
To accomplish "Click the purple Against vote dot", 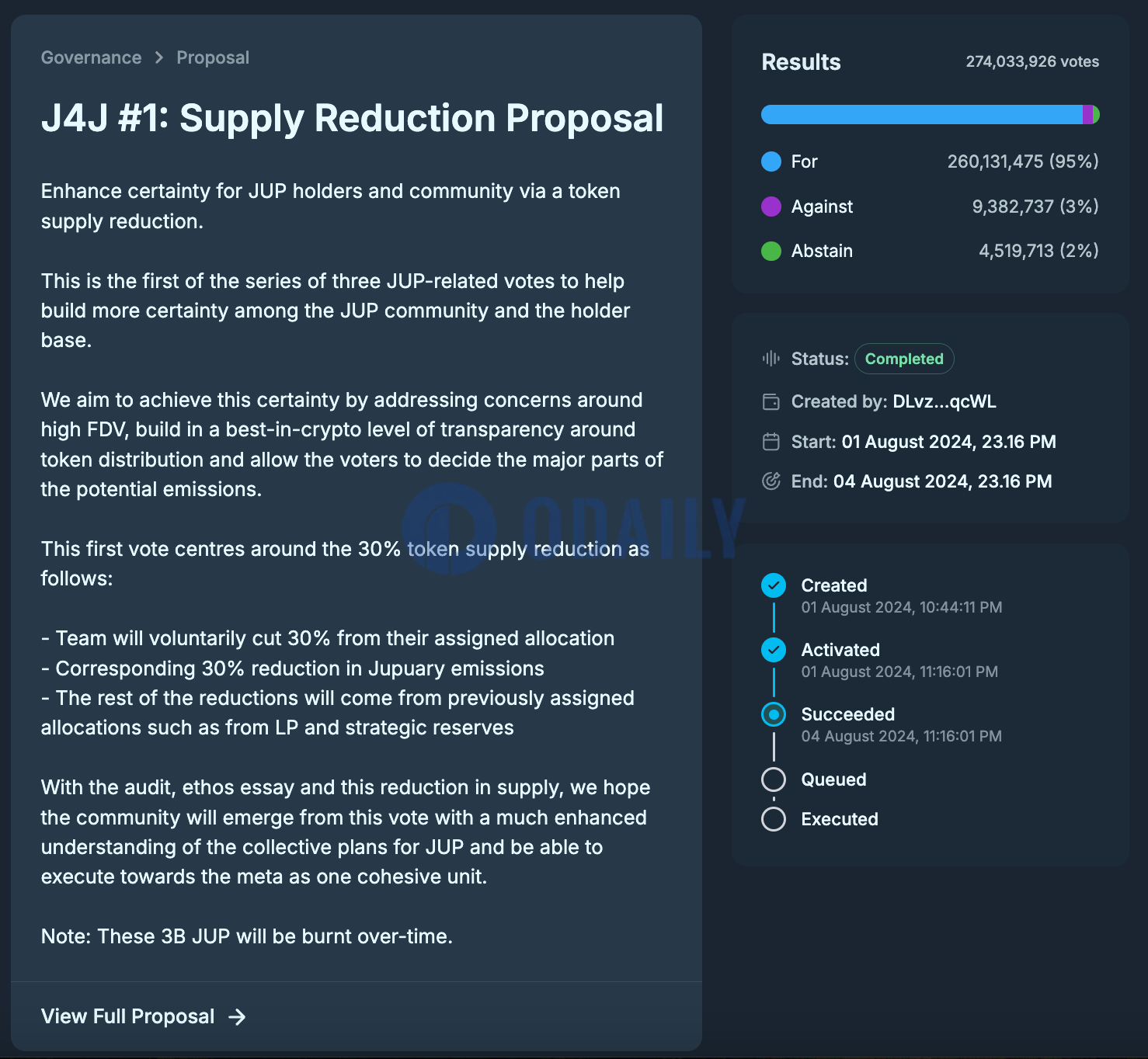I will click(771, 207).
